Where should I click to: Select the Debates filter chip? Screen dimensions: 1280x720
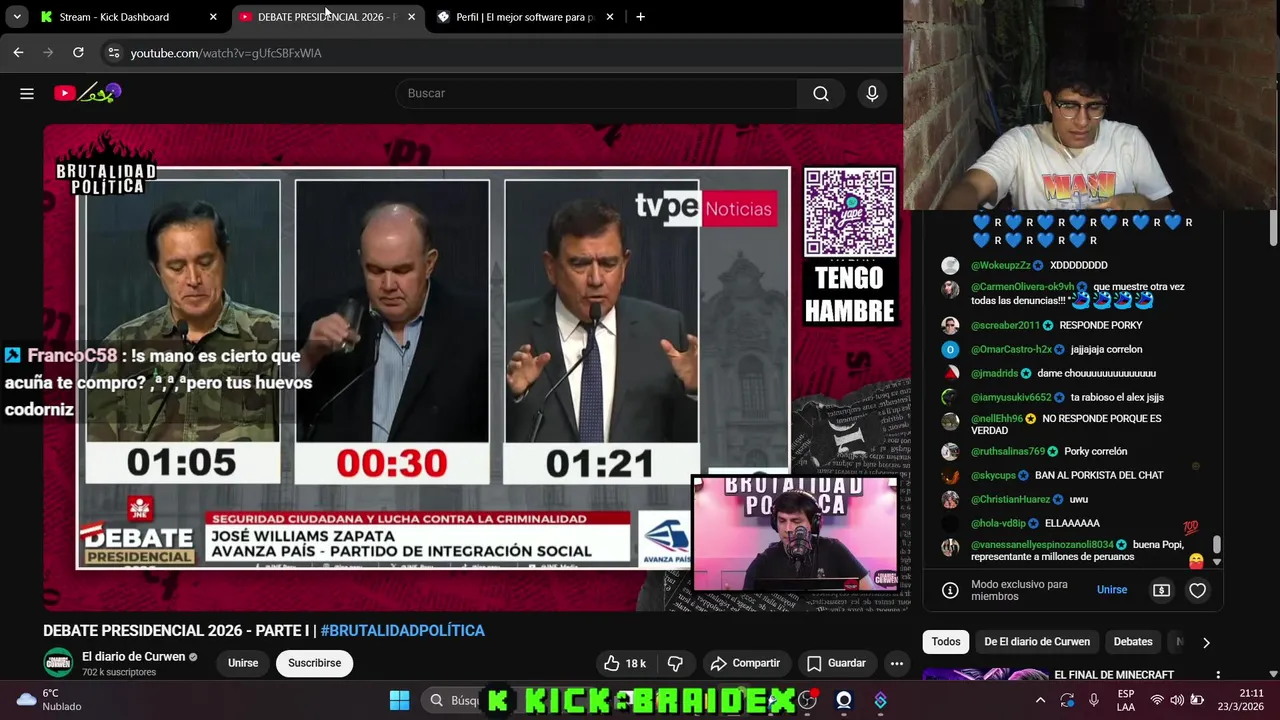[1133, 642]
